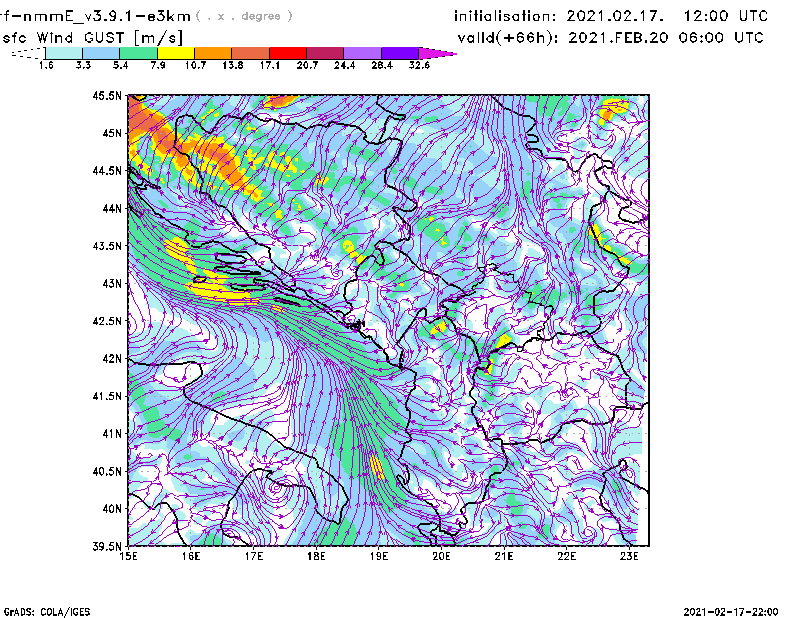
Task: Click the 'GrADS: COLA/IGES' credit text
Action: point(46,612)
